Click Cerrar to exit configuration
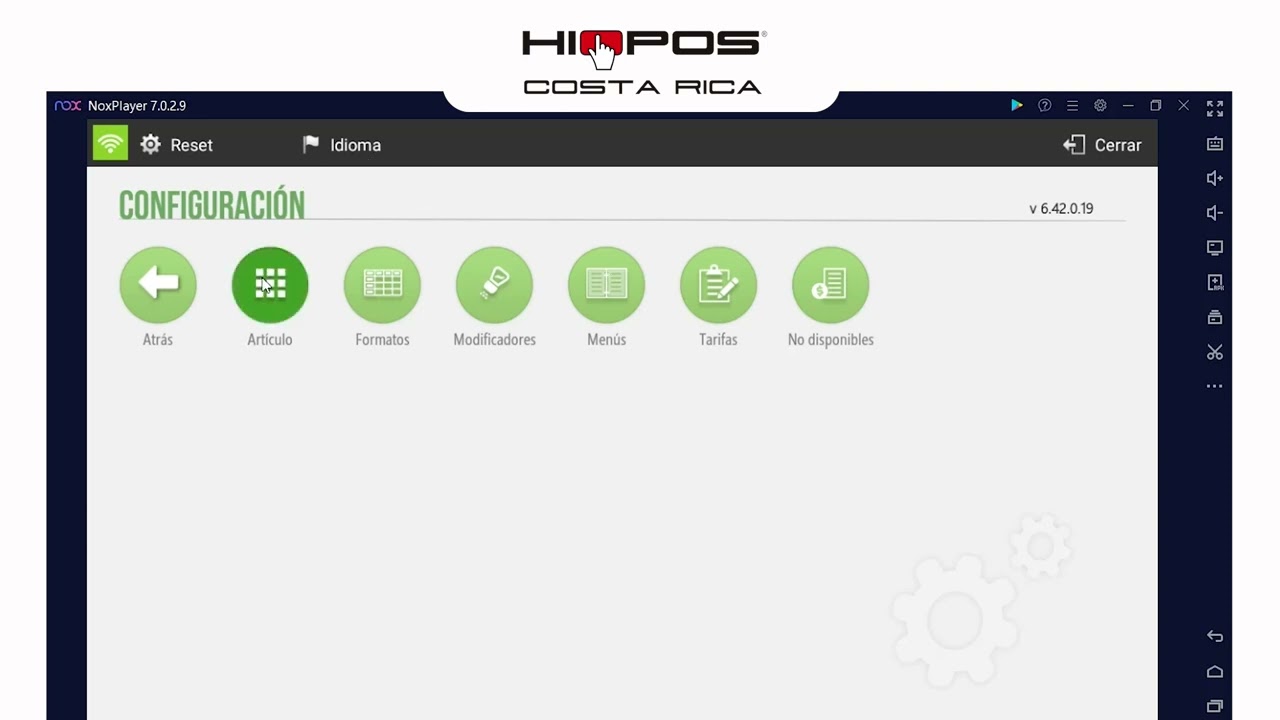Viewport: 1280px width, 720px height. (x=1102, y=145)
